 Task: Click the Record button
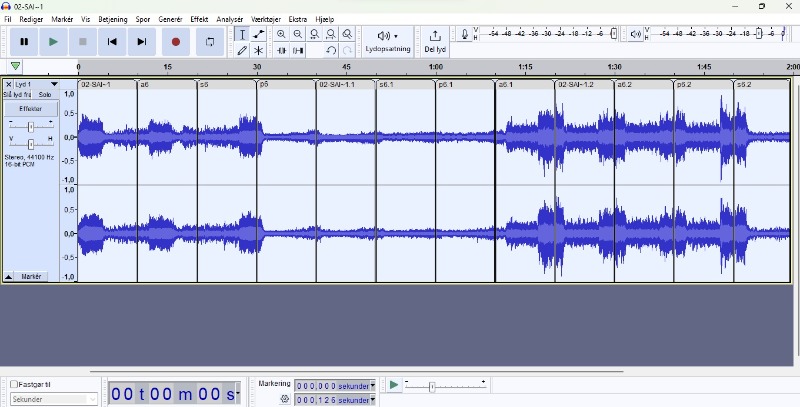(176, 42)
